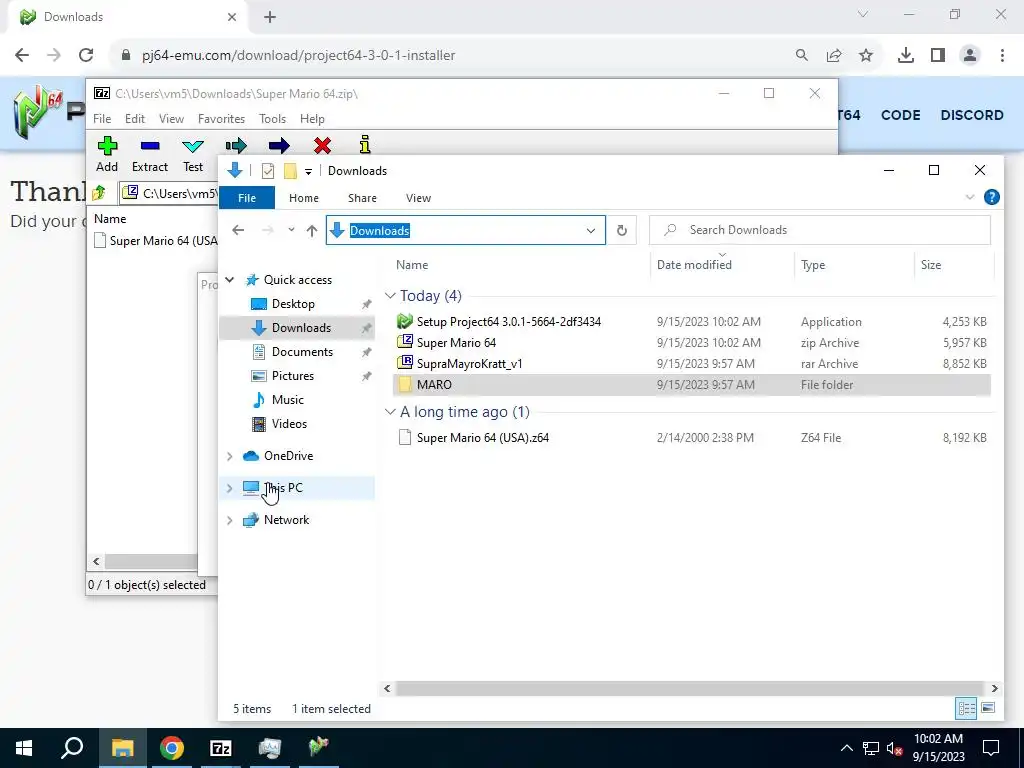This screenshot has height=768, width=1024.
Task: Open the Tools menu in 7-Zip
Action: [272, 119]
